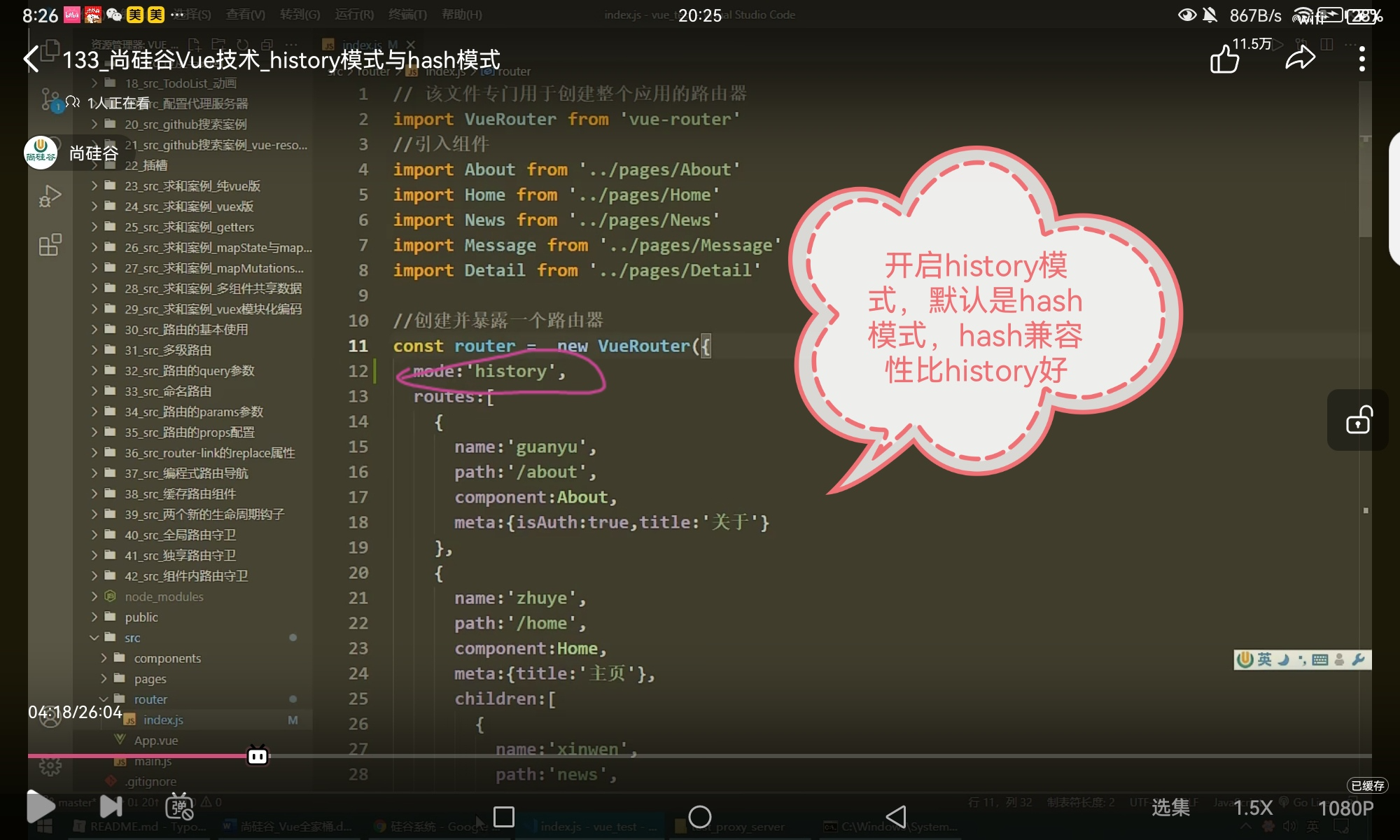1400x840 pixels.
Task: Open the 选集 episode list
Action: 1170,808
